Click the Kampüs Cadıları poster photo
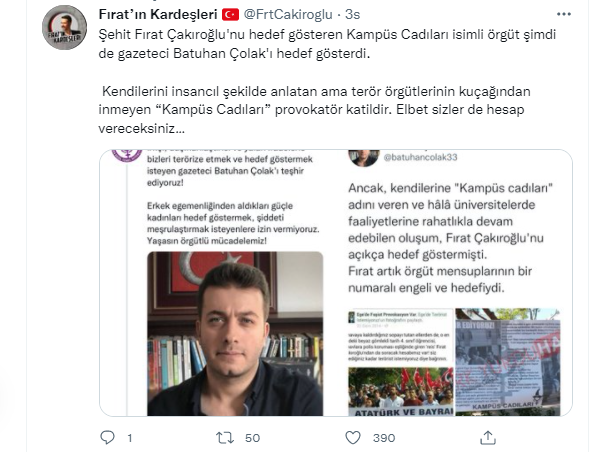Image resolution: width=612 pixels, height=452 pixels. point(507,362)
